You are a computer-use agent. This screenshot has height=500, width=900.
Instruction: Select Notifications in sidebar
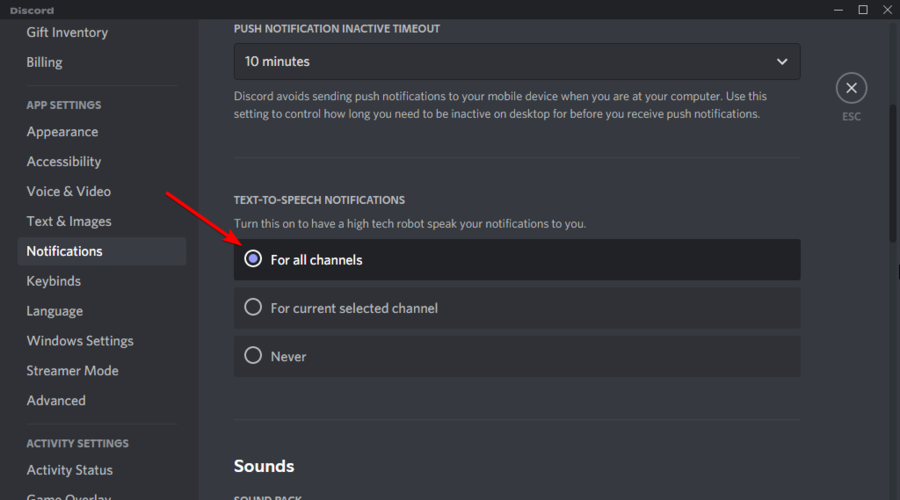[x=102, y=251]
